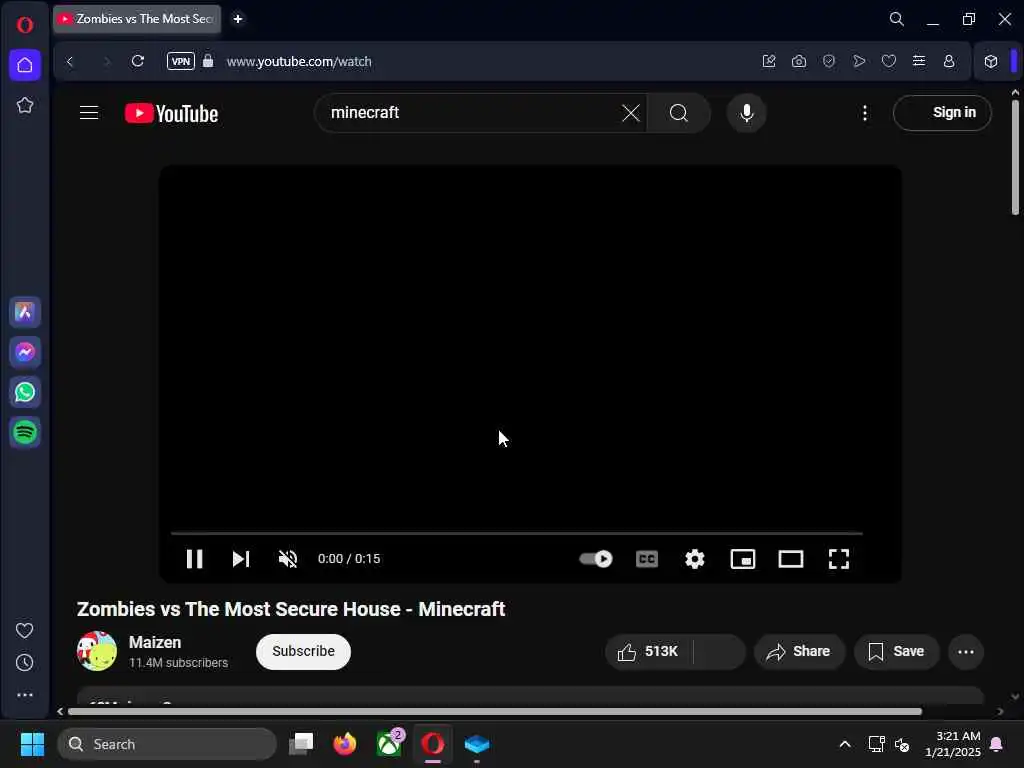Screen dimensions: 1024x768
Task: Toggle the autoplay switch
Action: coord(596,559)
